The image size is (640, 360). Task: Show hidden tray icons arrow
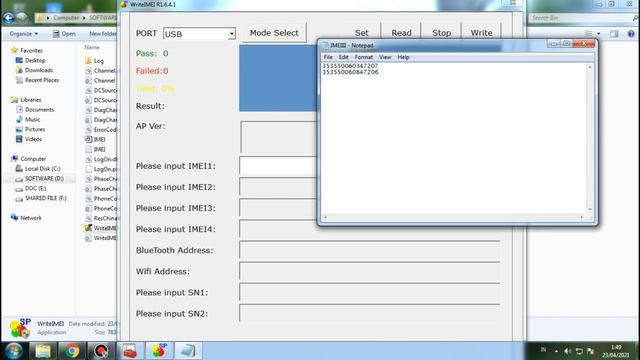click(x=556, y=351)
